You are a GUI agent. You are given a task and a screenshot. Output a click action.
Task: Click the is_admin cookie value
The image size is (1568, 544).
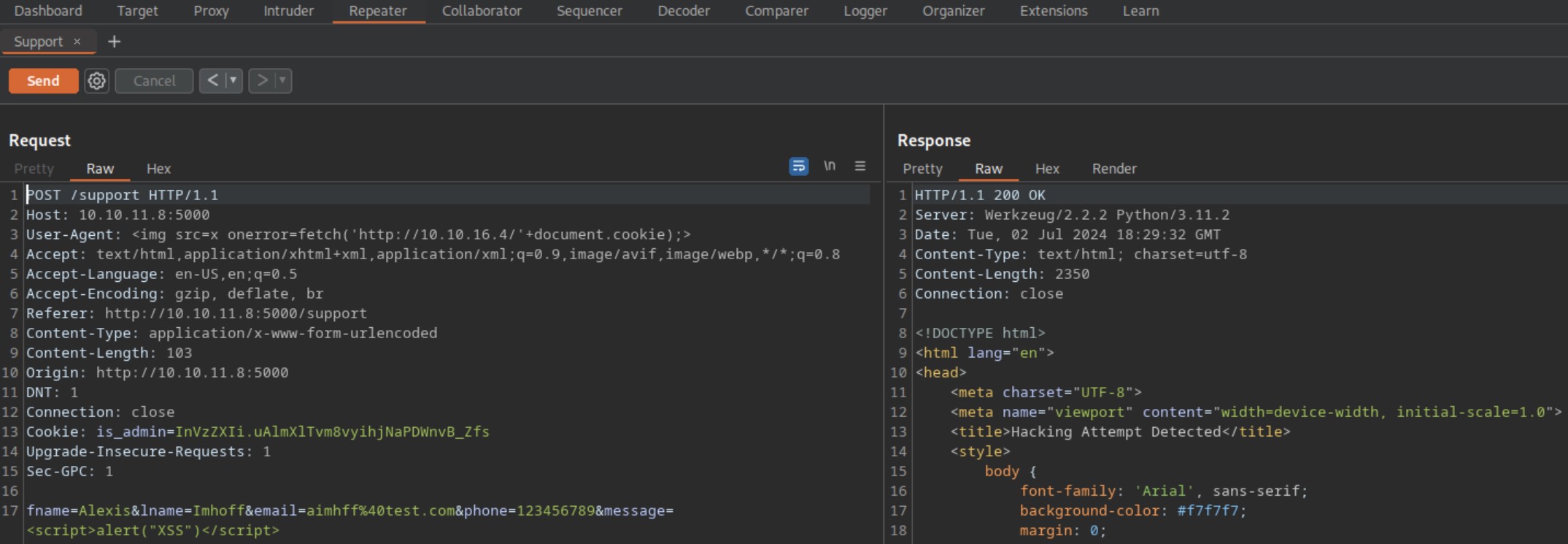pos(332,432)
